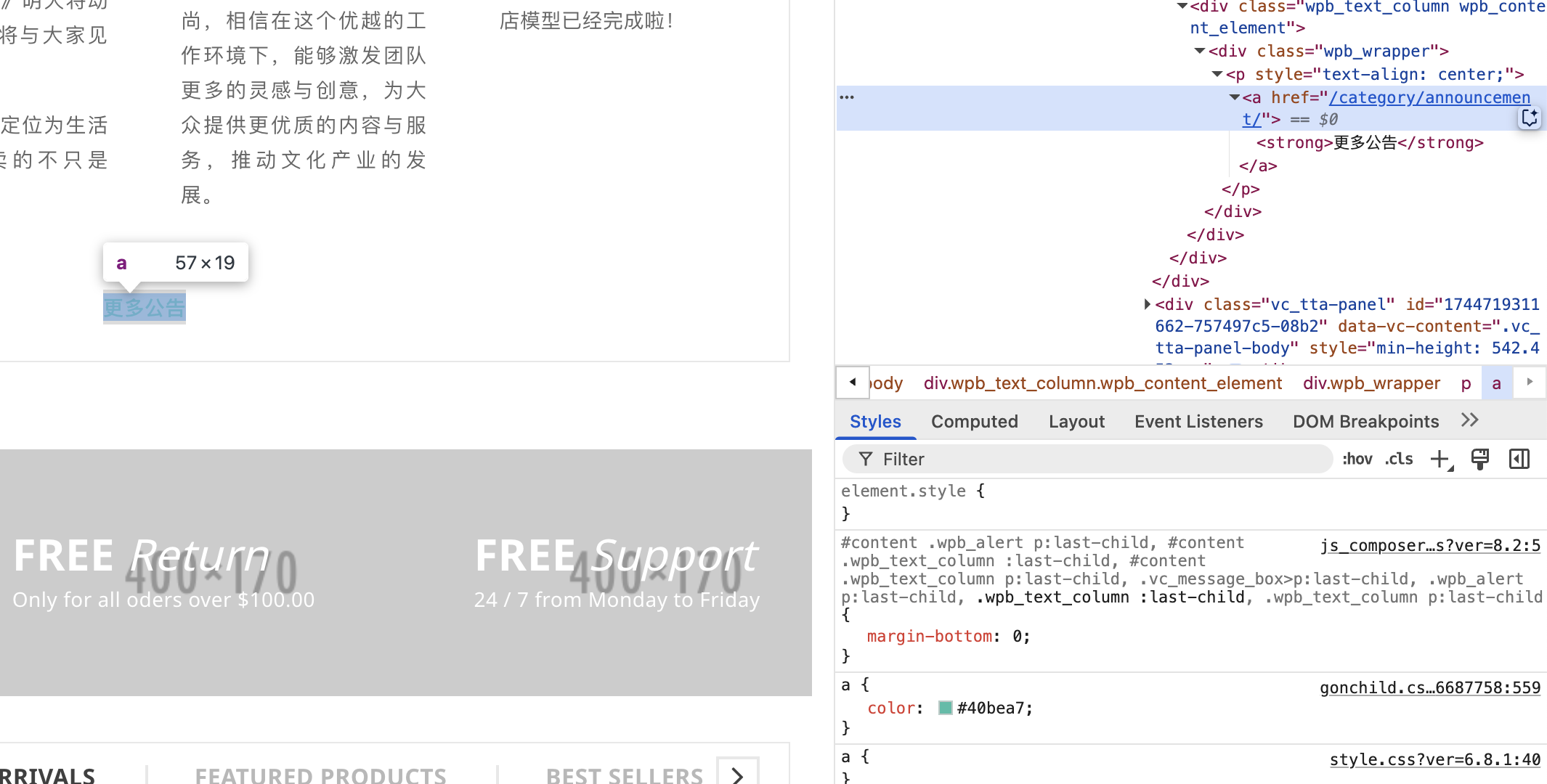Toggle computed styles sidebar icon

point(1519,459)
